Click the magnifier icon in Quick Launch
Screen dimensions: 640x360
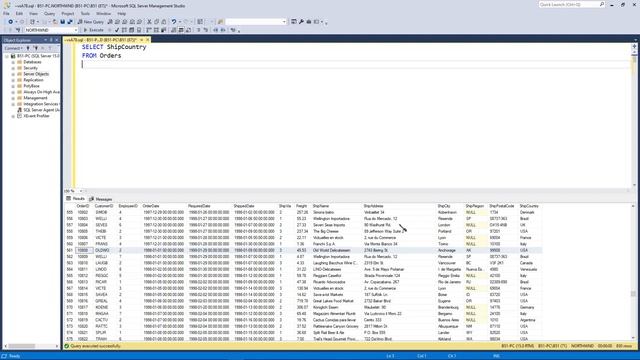[x=602, y=4]
